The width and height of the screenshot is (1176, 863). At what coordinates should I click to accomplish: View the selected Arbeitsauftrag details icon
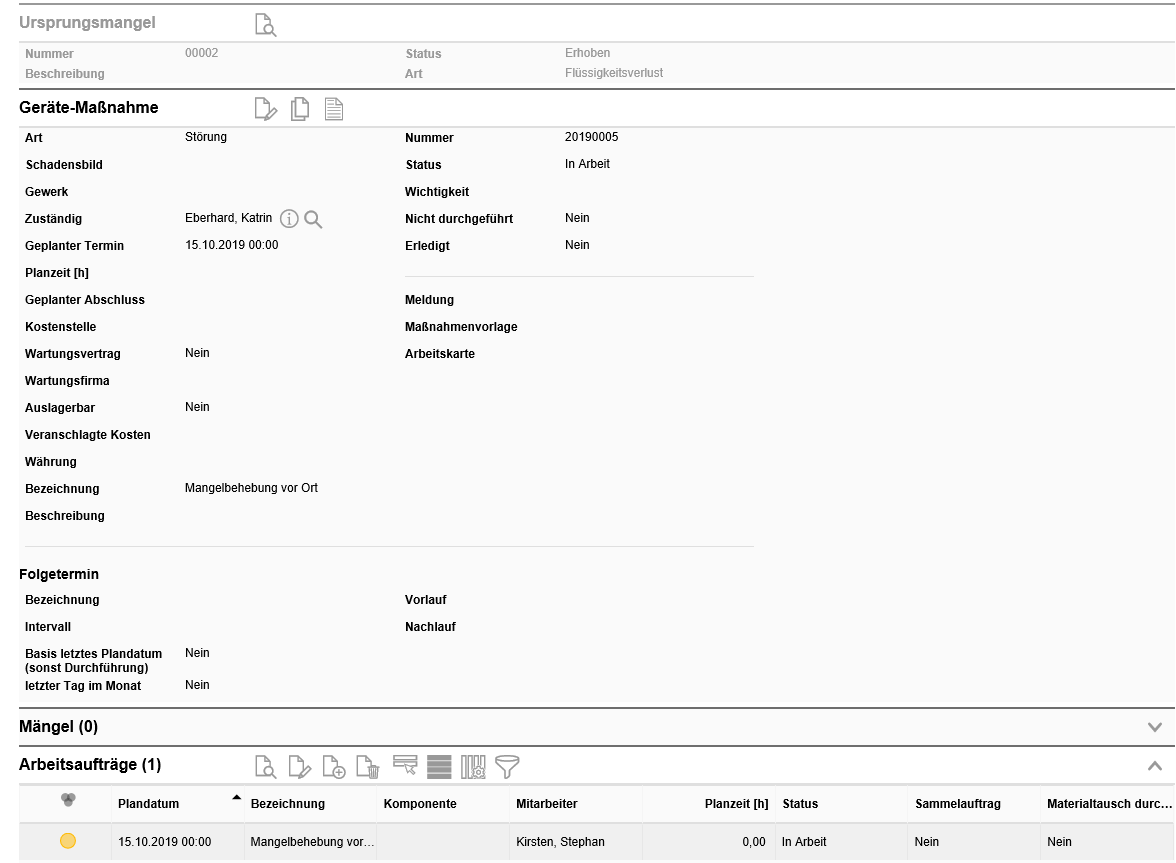click(x=265, y=767)
